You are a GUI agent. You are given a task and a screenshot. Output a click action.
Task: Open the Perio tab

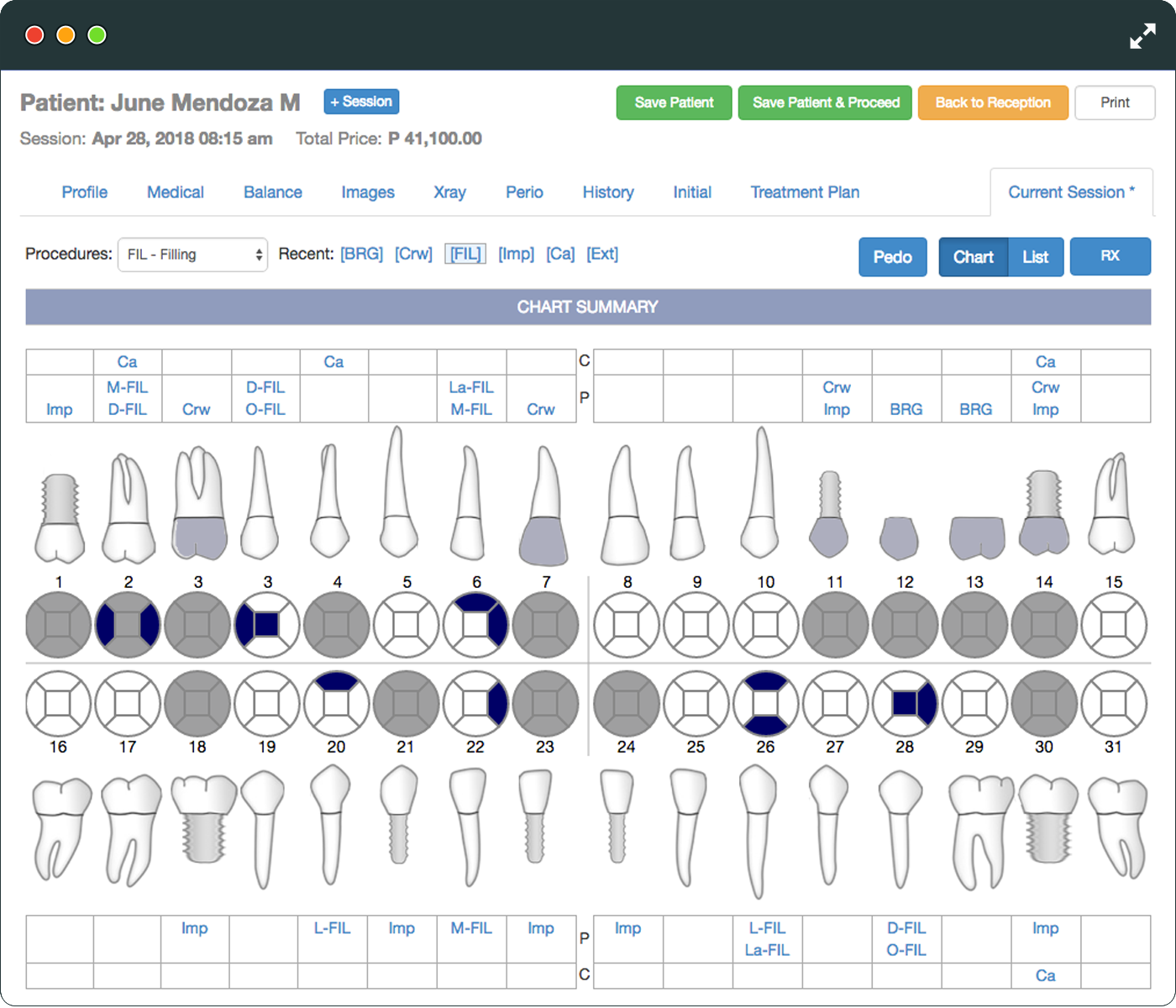524,192
